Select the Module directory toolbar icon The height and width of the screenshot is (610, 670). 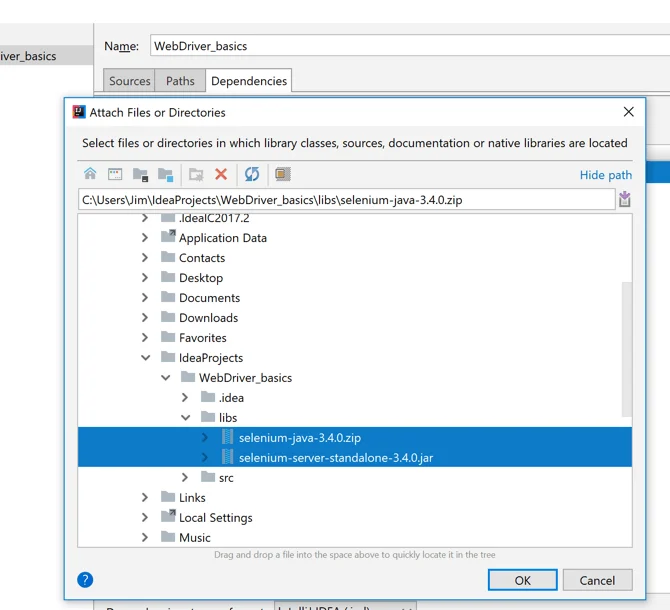[x=165, y=174]
